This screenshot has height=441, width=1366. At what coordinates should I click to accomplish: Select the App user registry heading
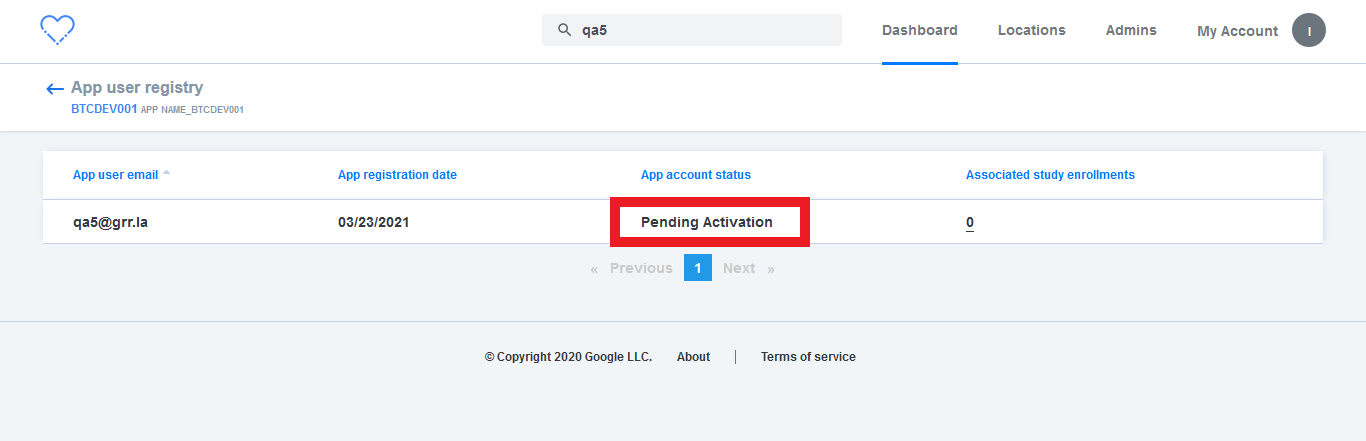(x=137, y=88)
